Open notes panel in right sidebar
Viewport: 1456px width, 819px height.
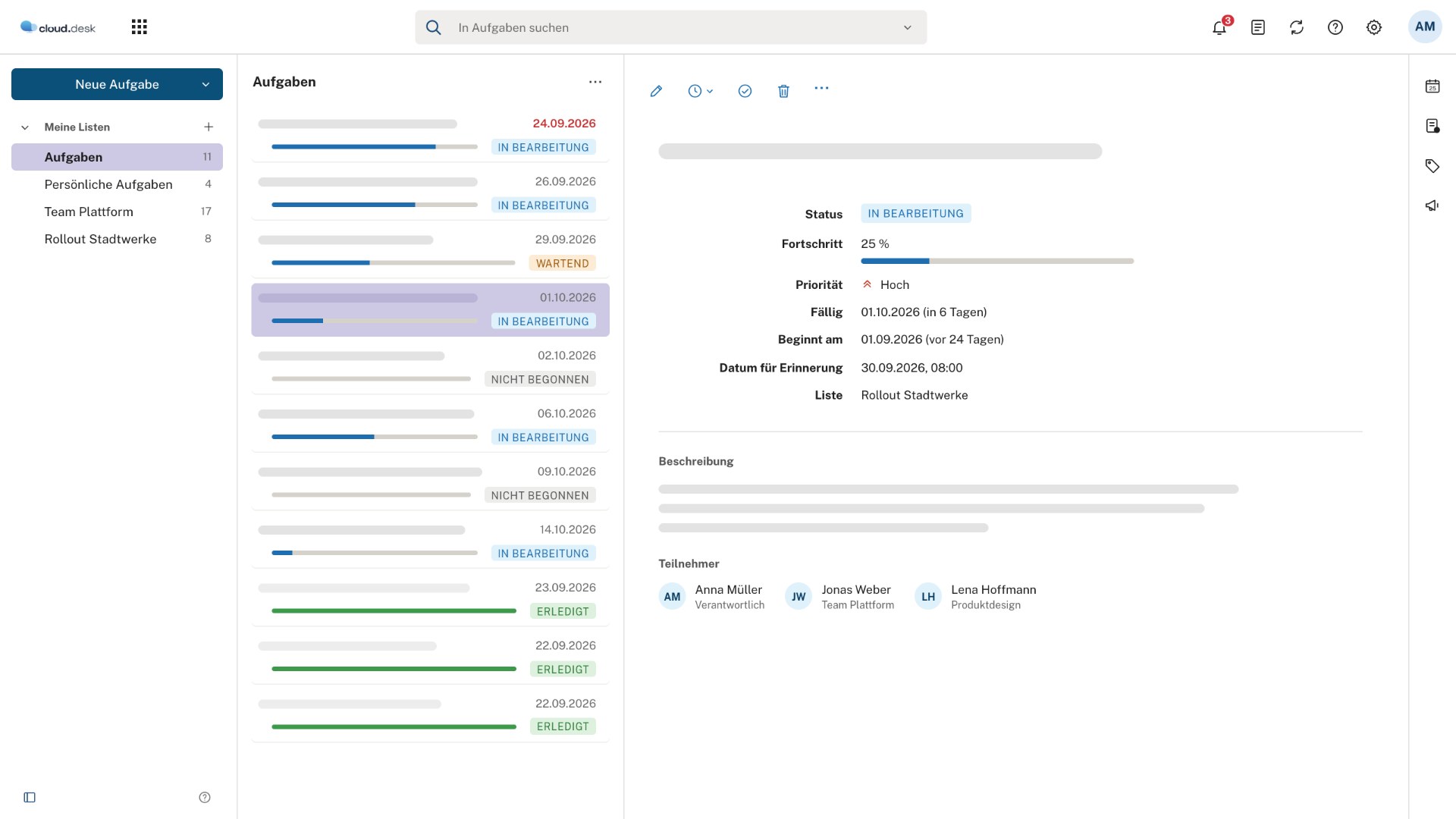pyautogui.click(x=1432, y=126)
